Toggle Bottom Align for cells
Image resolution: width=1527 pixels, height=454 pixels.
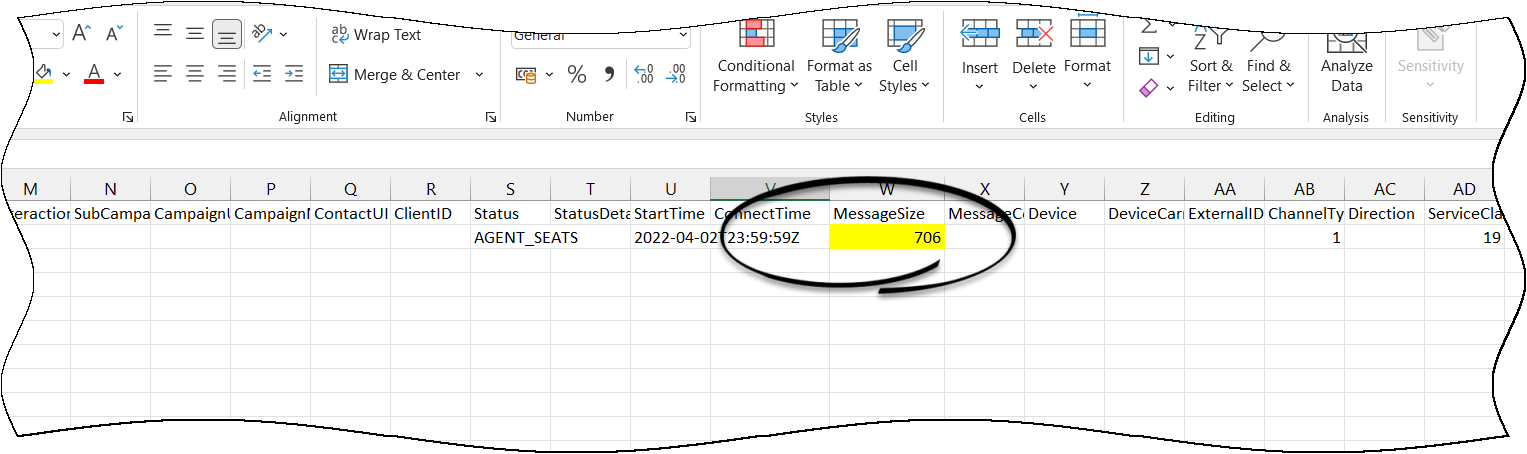click(x=227, y=36)
